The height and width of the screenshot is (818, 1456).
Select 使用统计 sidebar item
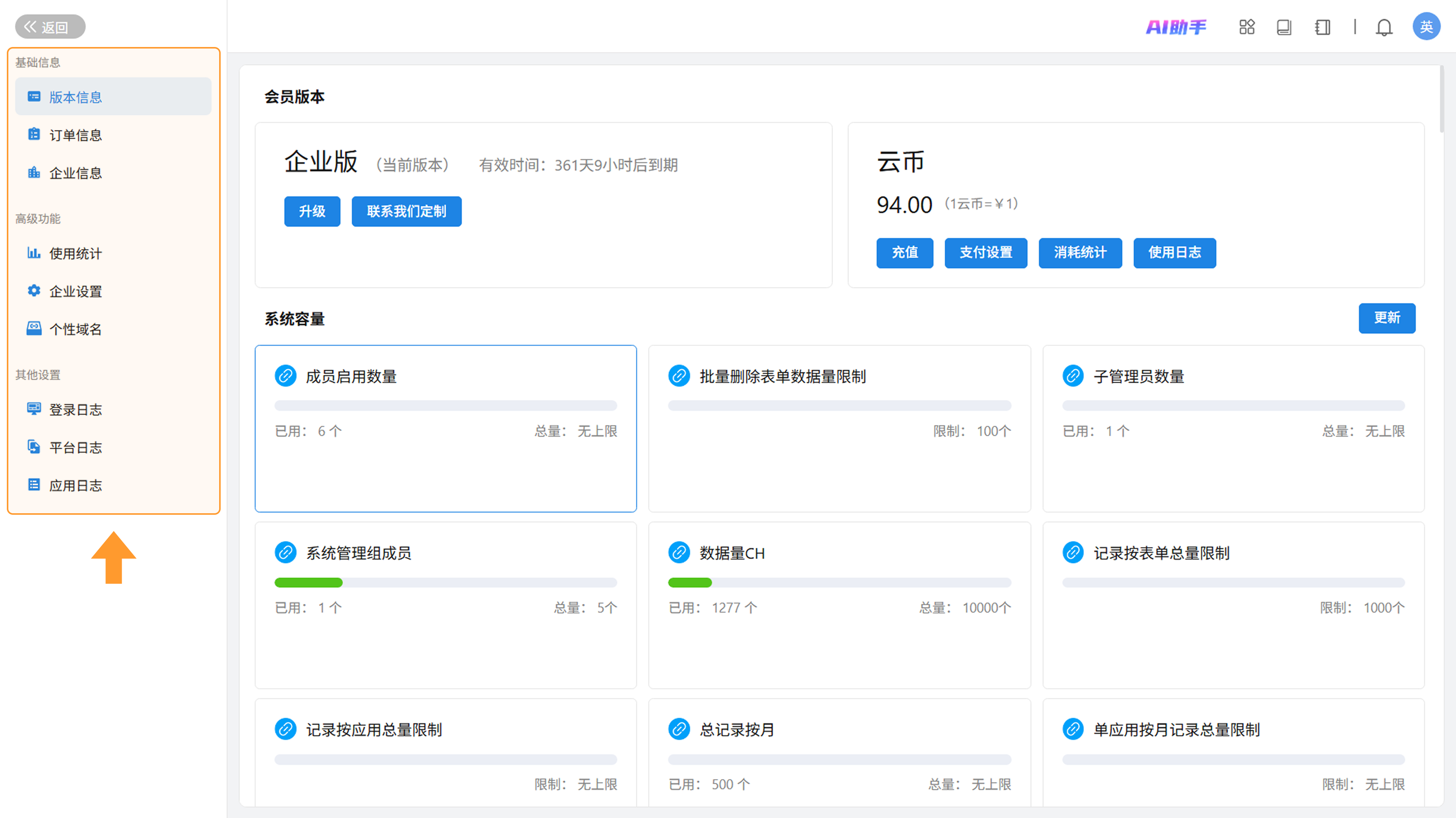(x=75, y=254)
